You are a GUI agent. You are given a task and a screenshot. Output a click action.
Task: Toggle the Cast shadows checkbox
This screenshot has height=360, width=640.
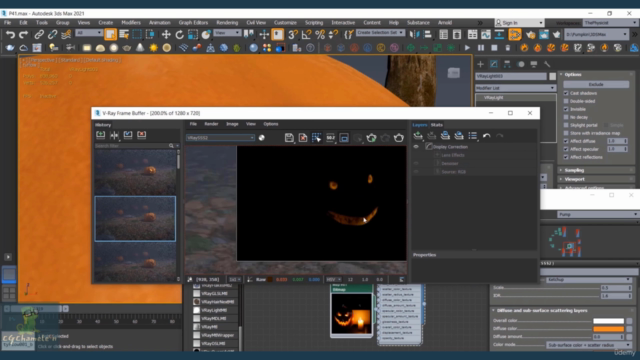(x=566, y=93)
